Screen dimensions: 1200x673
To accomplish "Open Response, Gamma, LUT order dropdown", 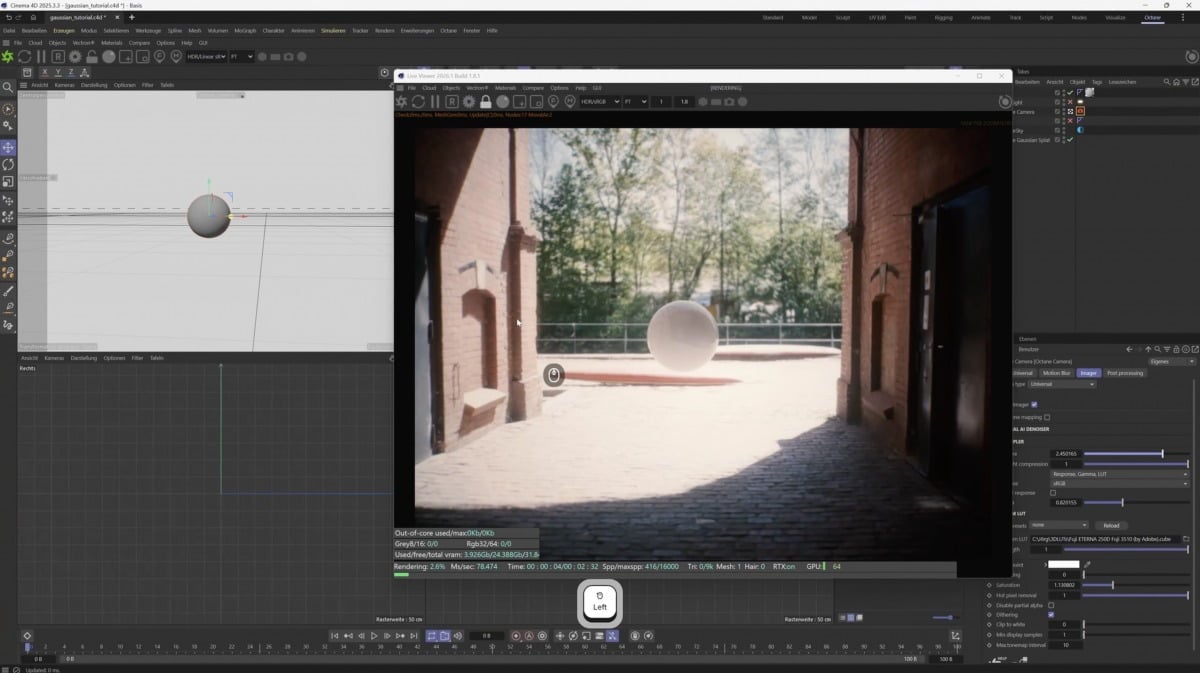I will coord(1119,474).
